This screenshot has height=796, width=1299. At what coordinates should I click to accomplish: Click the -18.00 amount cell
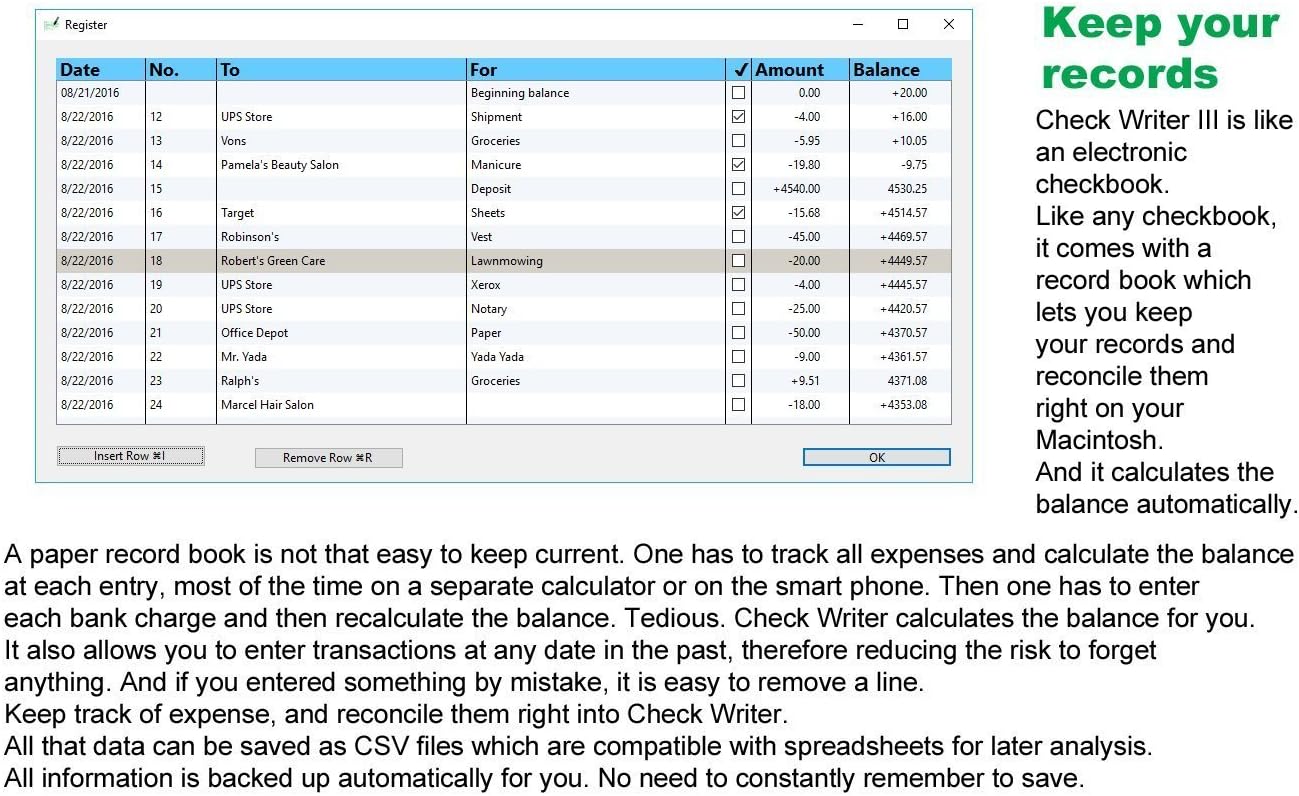[x=800, y=405]
